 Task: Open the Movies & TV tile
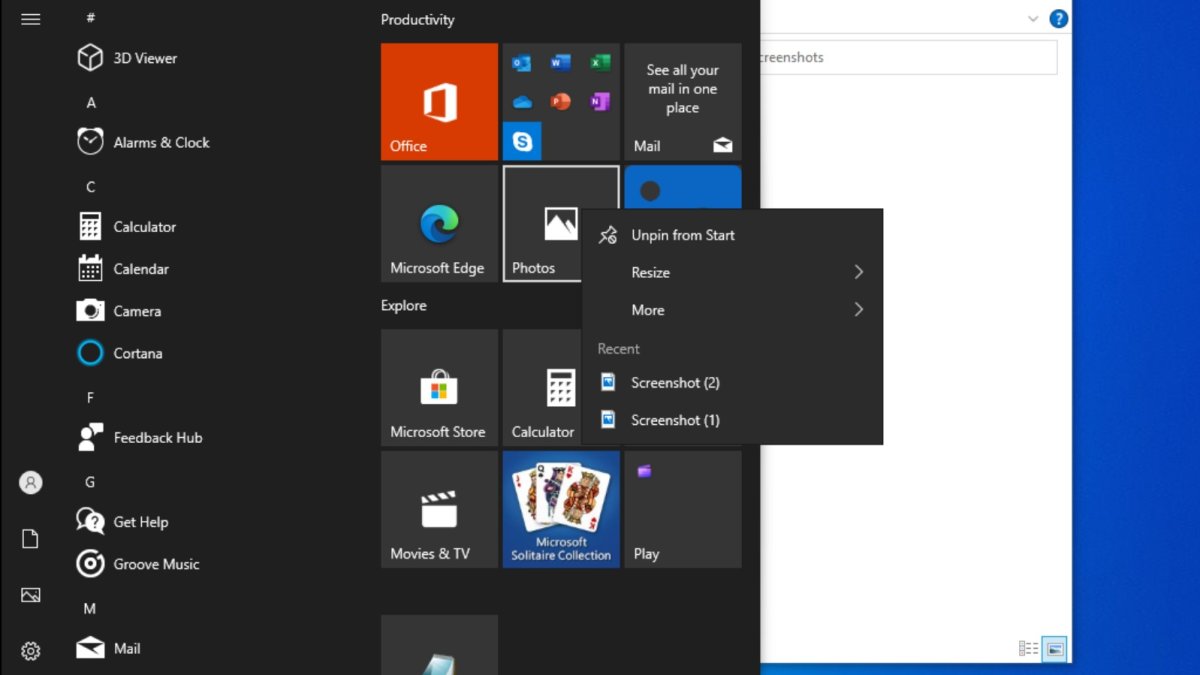point(439,509)
